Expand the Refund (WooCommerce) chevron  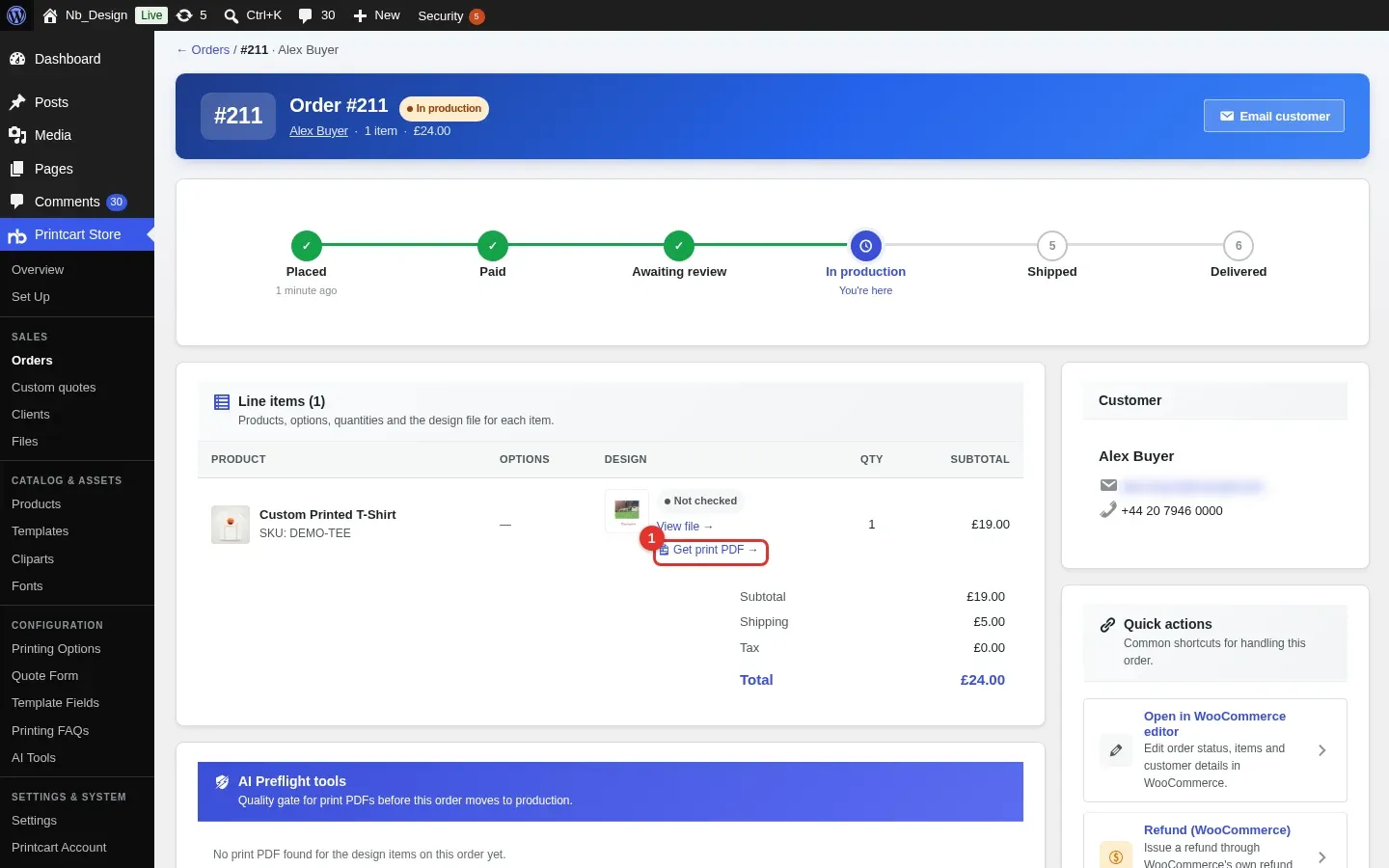click(1321, 857)
